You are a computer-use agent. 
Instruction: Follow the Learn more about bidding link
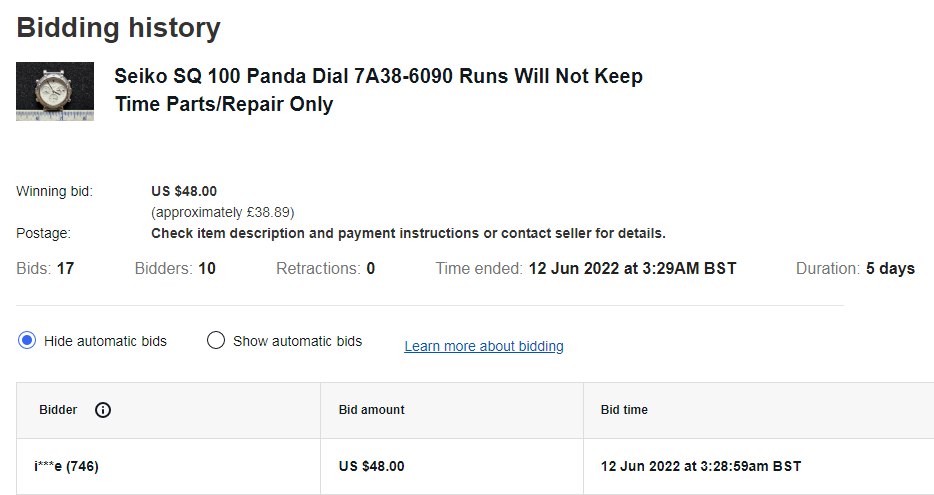484,346
